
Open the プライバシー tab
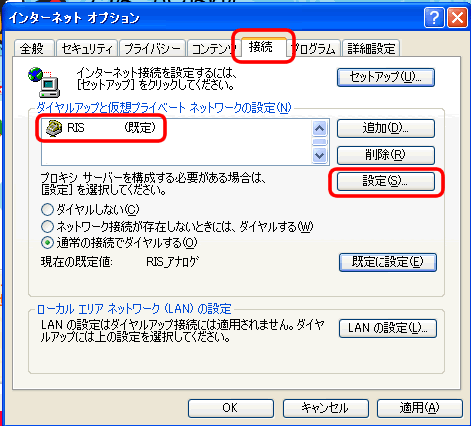[152, 49]
